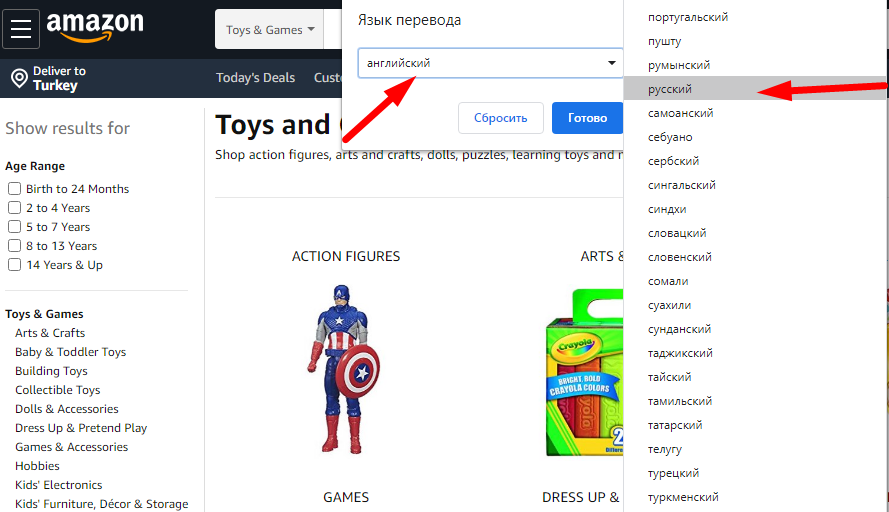The image size is (889, 512).
Task: Click the Готово done button
Action: [587, 118]
